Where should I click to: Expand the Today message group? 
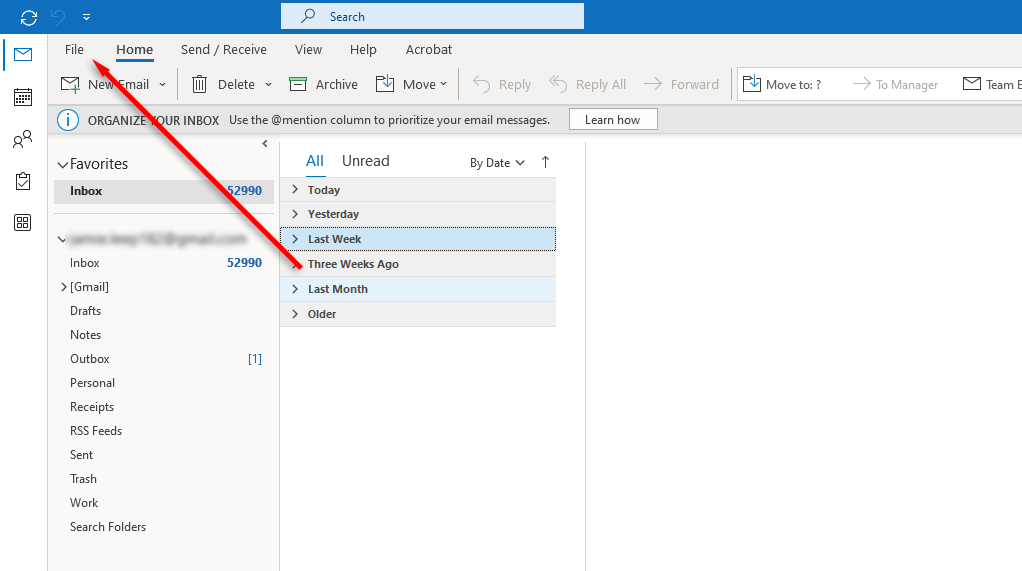[295, 190]
